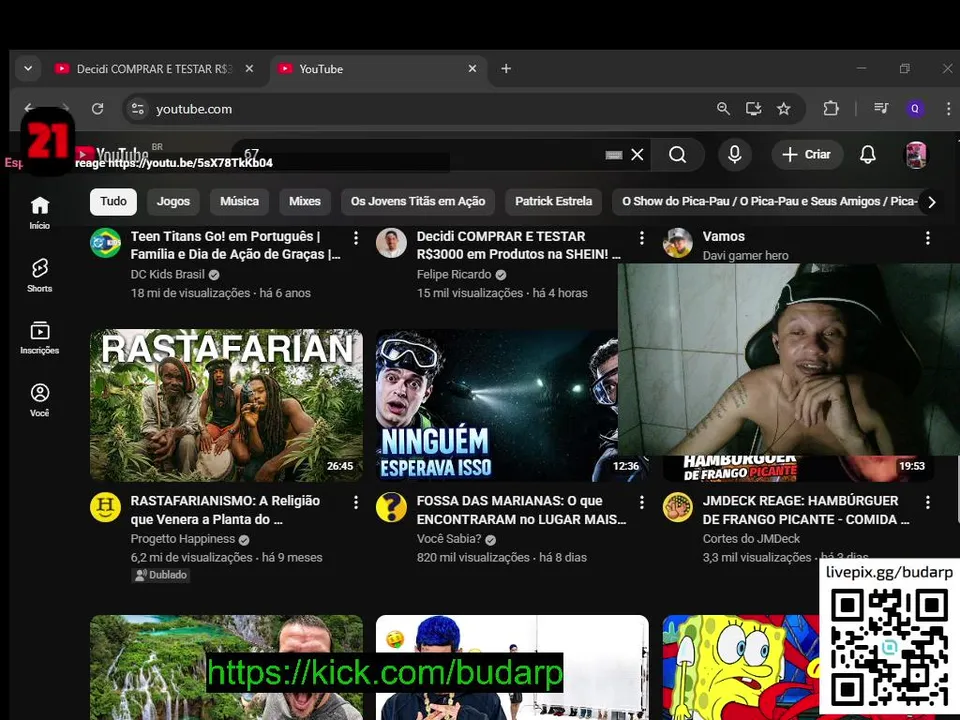
Task: Show more filter chips with right arrow
Action: pyautogui.click(x=931, y=202)
